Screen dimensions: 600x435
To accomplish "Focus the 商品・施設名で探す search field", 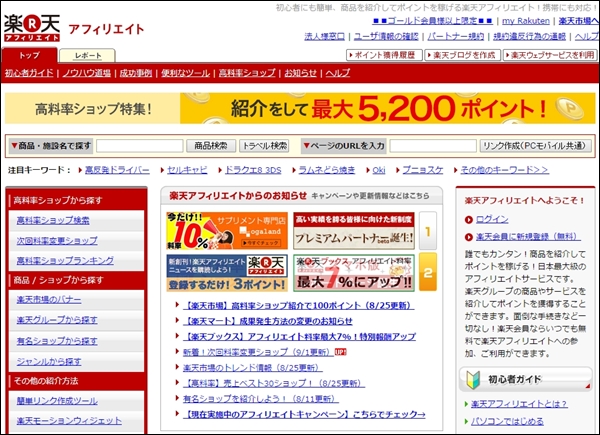I will (x=140, y=146).
